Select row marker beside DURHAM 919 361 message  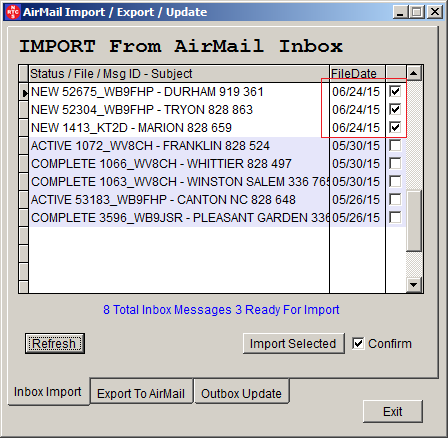click(x=24, y=92)
